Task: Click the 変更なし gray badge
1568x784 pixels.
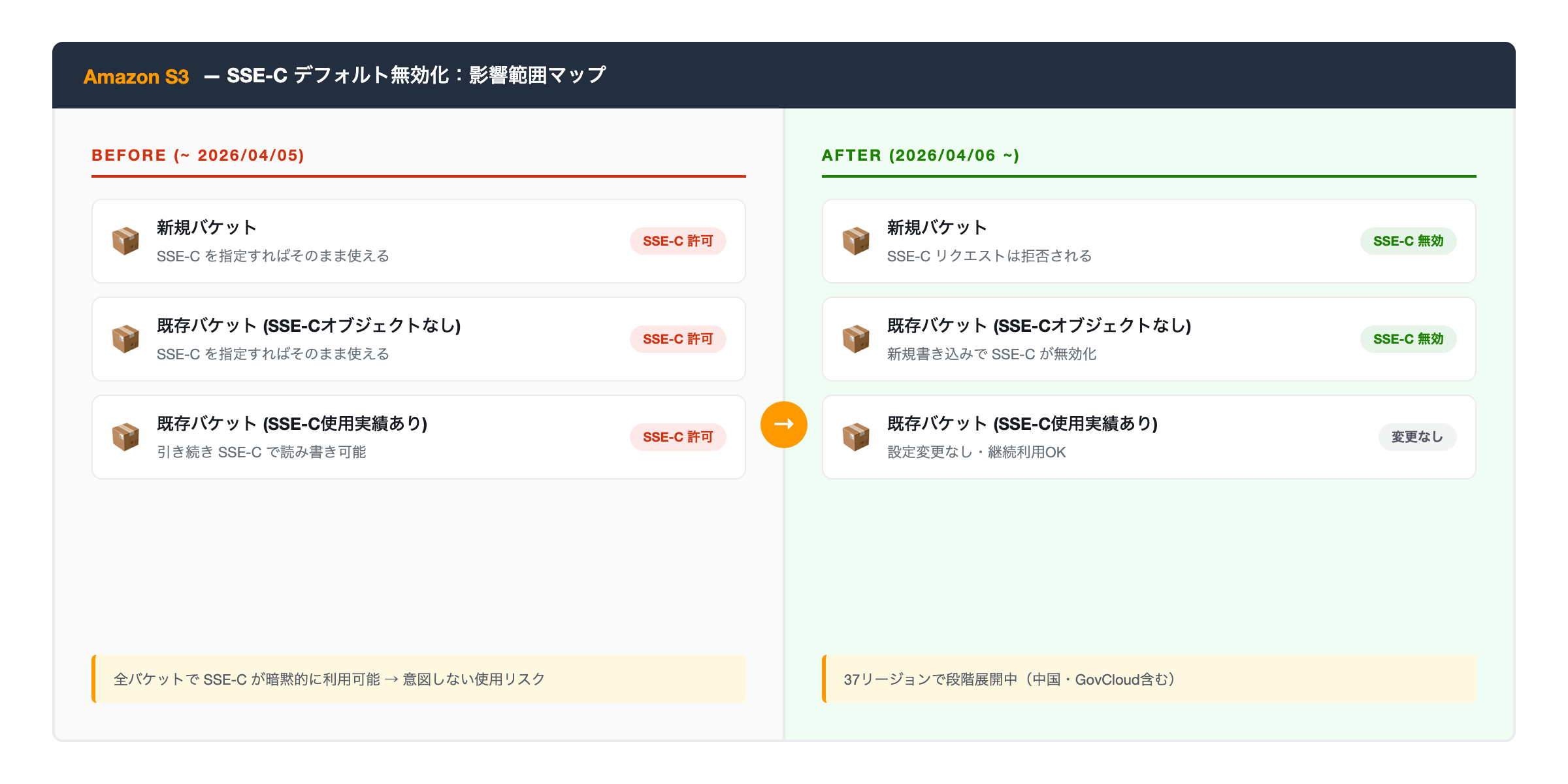Action: click(1417, 437)
